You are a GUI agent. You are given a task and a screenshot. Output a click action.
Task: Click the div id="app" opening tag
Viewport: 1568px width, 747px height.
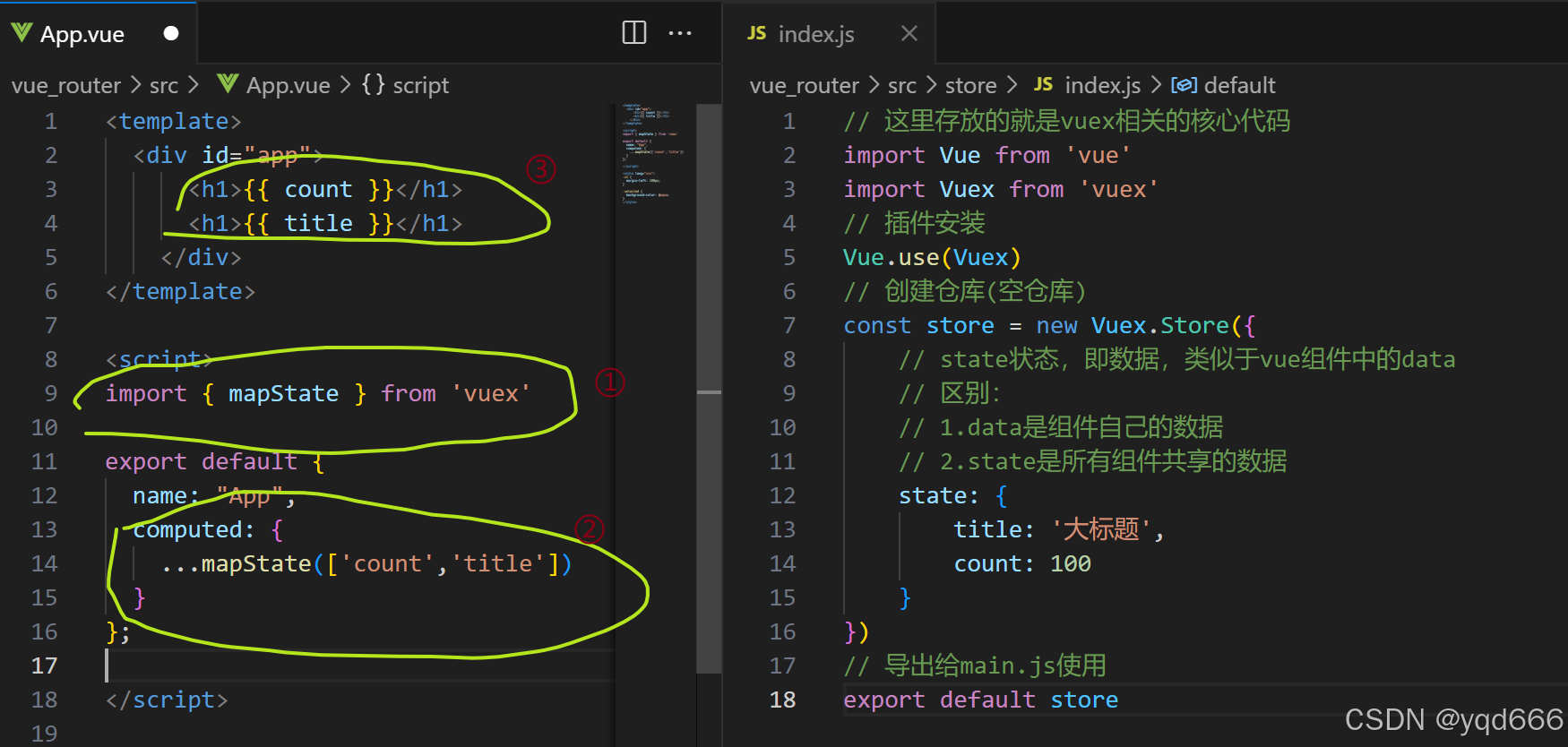228,155
